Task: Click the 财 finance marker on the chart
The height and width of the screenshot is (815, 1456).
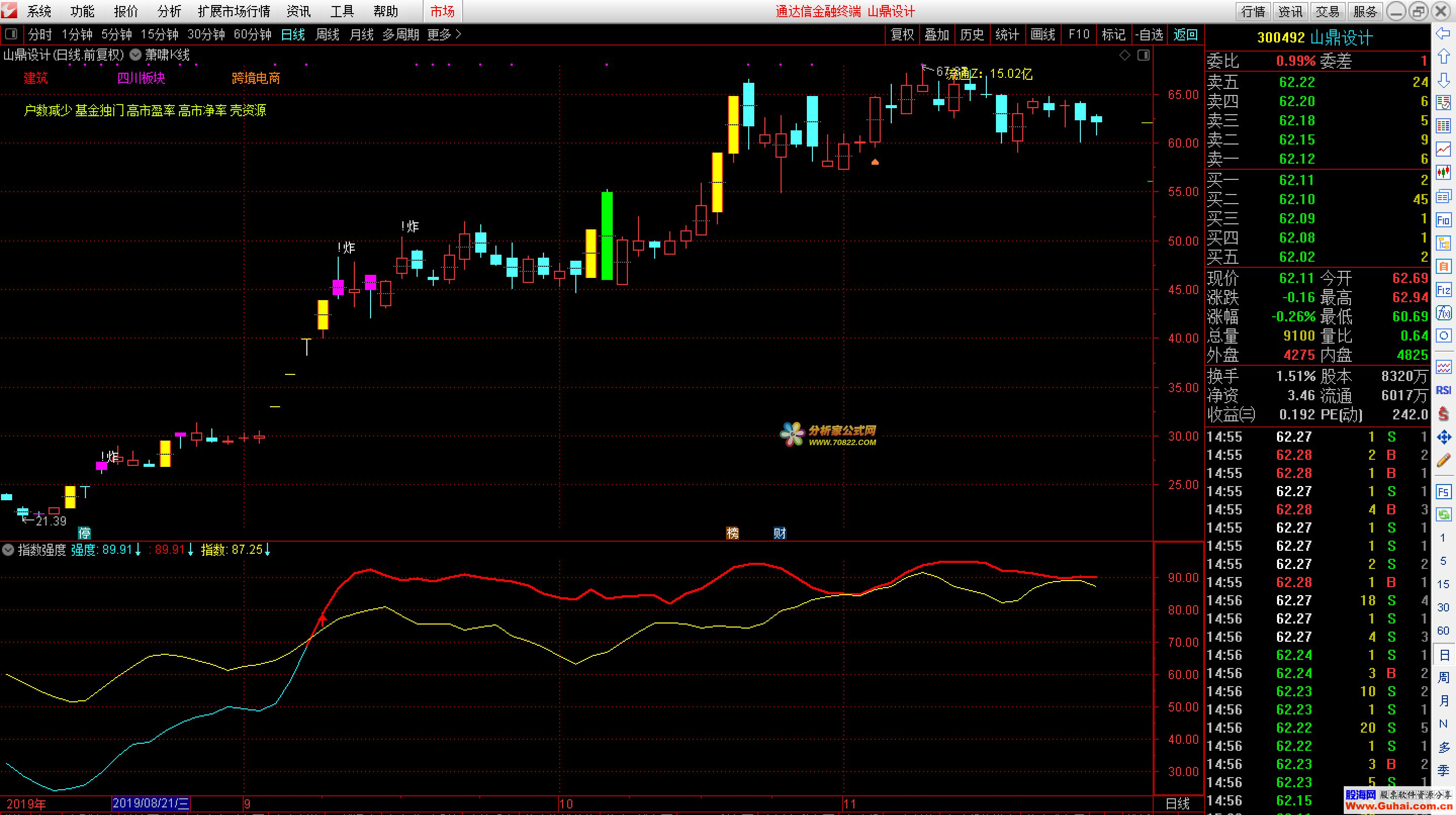Action: [x=780, y=533]
